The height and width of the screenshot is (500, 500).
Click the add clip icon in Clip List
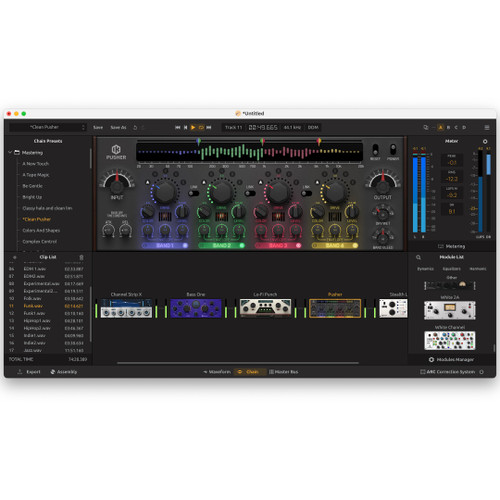pos(14,257)
